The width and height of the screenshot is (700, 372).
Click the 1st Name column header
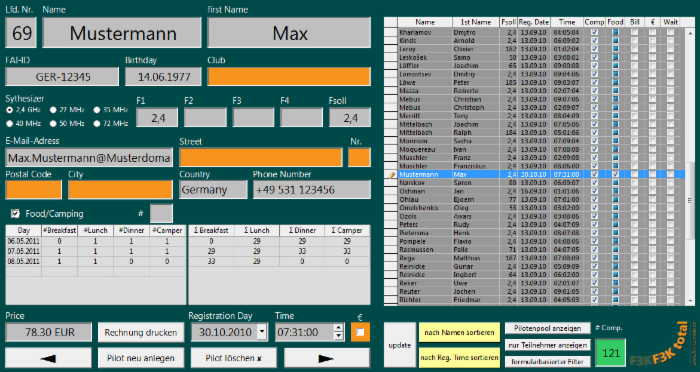pos(476,22)
